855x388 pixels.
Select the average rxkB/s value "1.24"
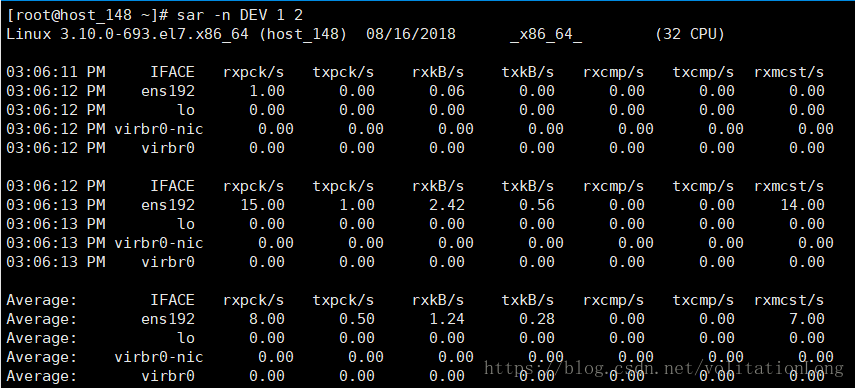pos(447,319)
